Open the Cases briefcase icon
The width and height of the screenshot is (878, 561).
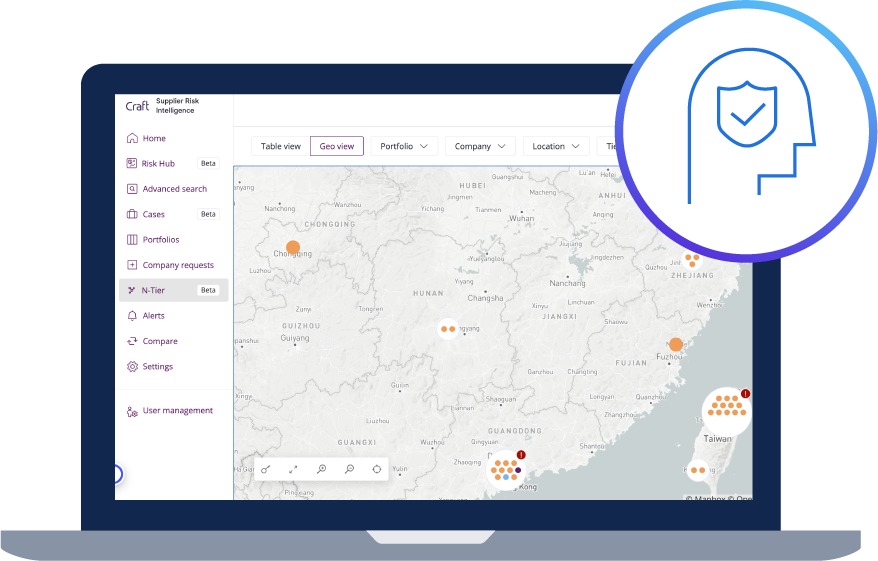coord(132,214)
